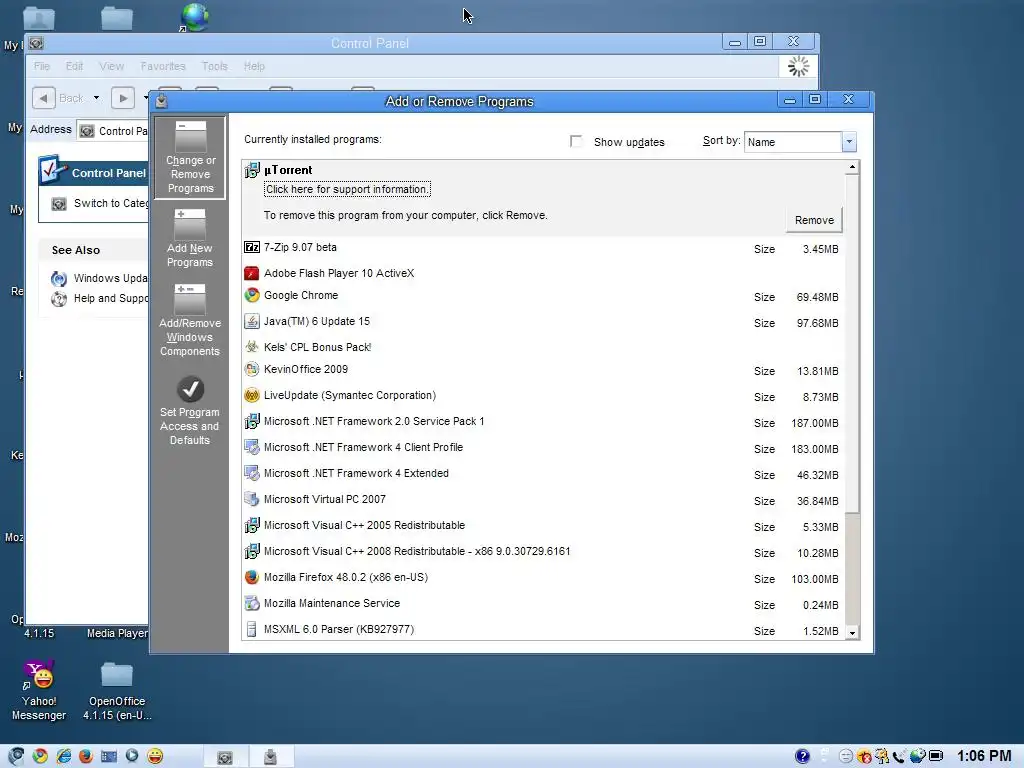The height and width of the screenshot is (768, 1024).
Task: Open Windows Update link under See Also
Action: [x=100, y=278]
